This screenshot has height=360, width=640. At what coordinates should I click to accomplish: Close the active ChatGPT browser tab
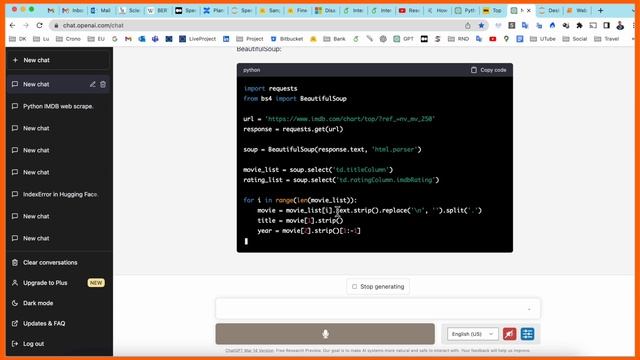[529, 10]
